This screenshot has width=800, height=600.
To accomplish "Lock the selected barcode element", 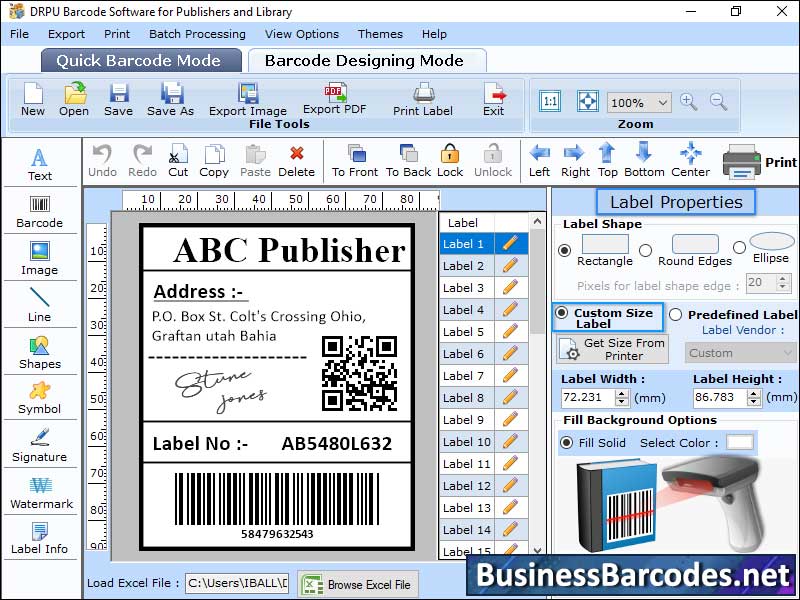I will point(449,158).
